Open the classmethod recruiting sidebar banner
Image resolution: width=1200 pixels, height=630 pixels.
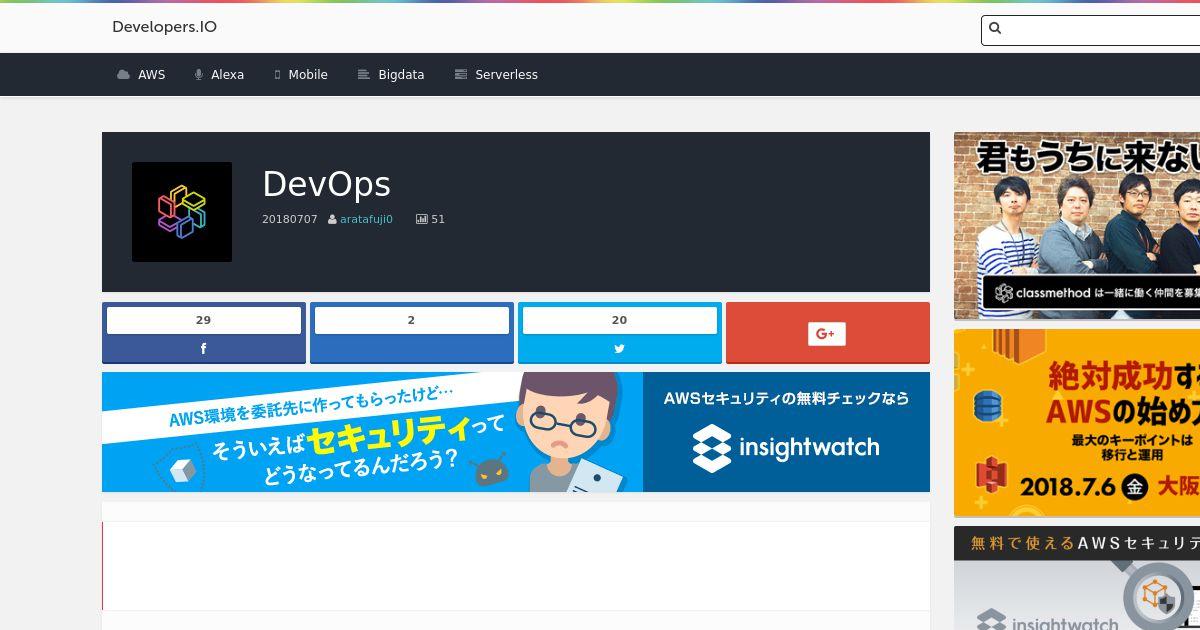(x=1077, y=226)
